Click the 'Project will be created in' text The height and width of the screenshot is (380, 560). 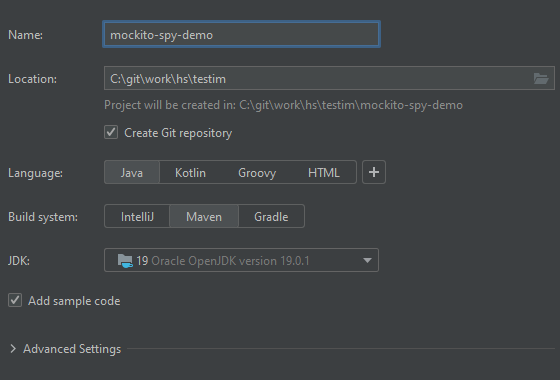tap(283, 105)
